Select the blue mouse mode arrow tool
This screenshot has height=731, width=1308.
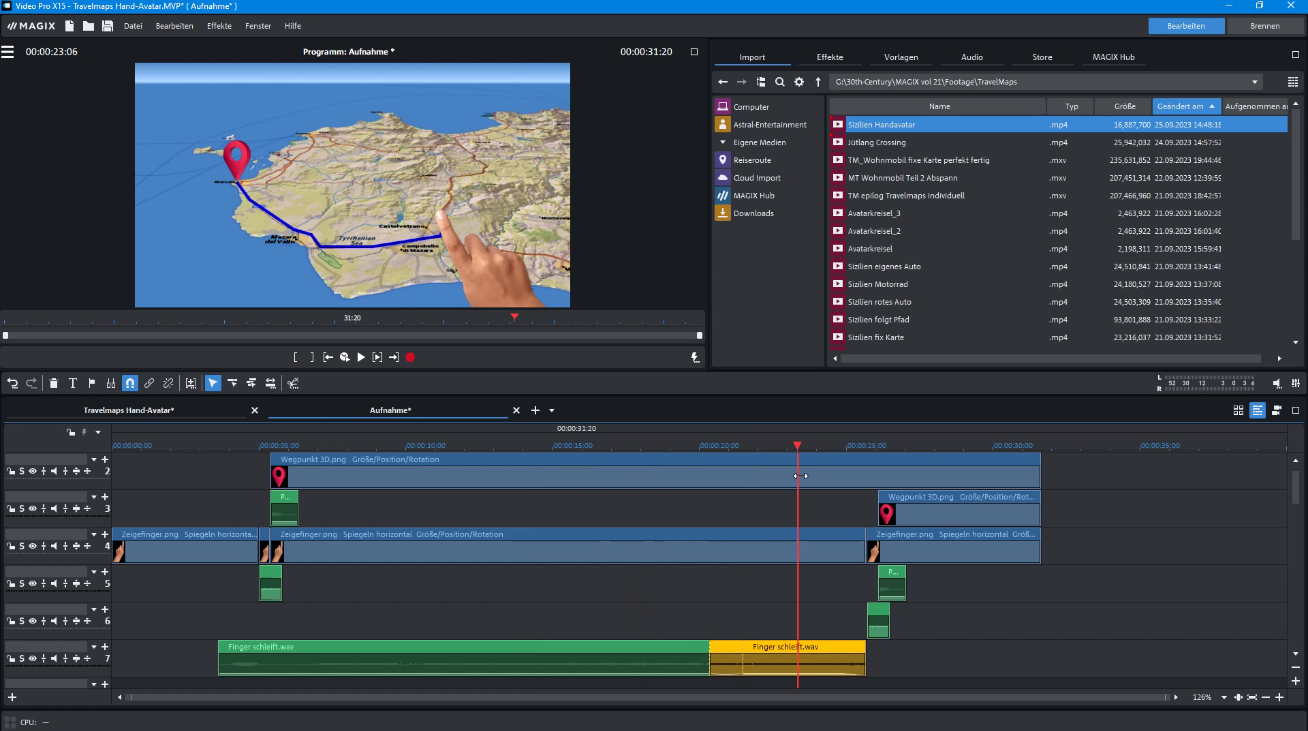point(212,383)
